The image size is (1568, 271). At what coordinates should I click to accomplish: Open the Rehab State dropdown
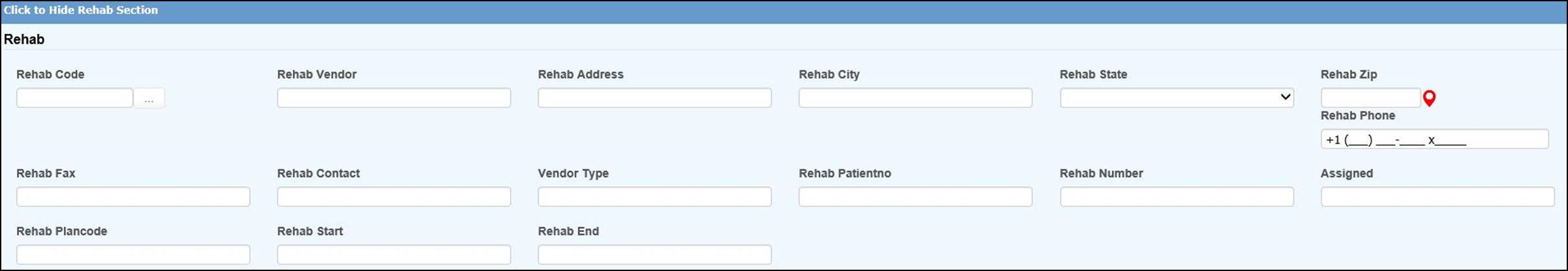pyautogui.click(x=1176, y=97)
